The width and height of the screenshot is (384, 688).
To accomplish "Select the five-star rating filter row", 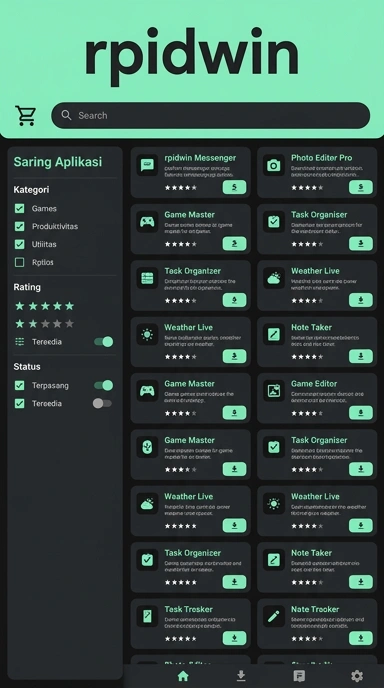I will click(44, 306).
